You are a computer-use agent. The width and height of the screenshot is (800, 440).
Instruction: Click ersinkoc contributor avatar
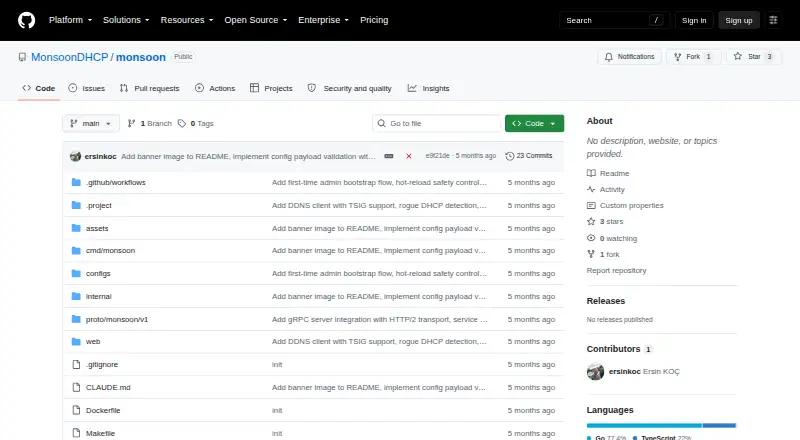[595, 372]
